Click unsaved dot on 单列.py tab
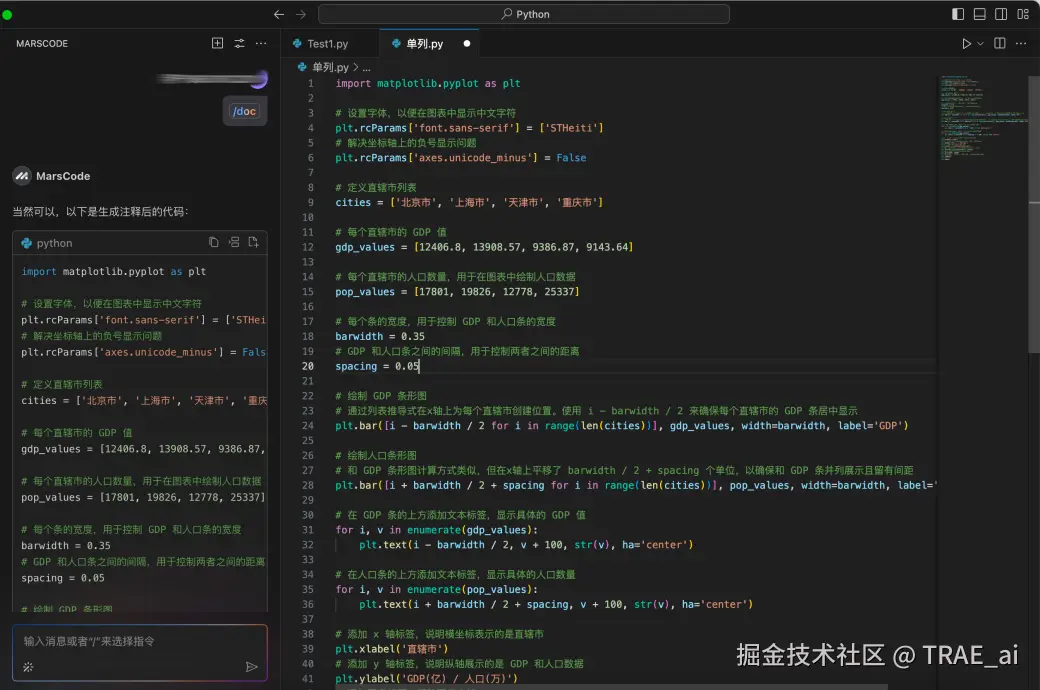Viewport: 1040px width, 690px height. [467, 44]
